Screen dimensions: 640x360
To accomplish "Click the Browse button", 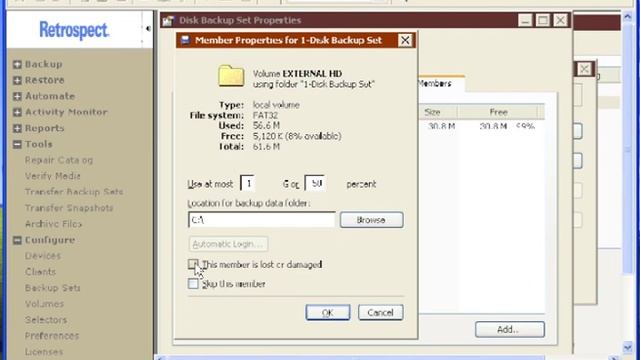I will tap(371, 220).
